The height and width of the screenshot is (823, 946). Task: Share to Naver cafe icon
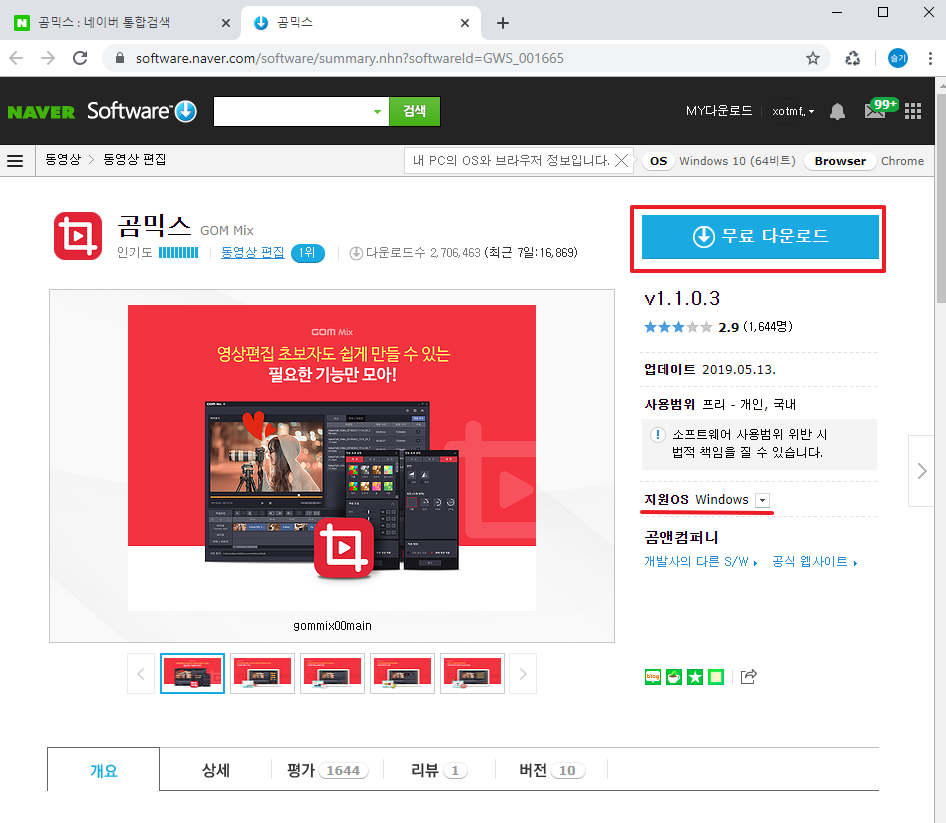coord(674,677)
